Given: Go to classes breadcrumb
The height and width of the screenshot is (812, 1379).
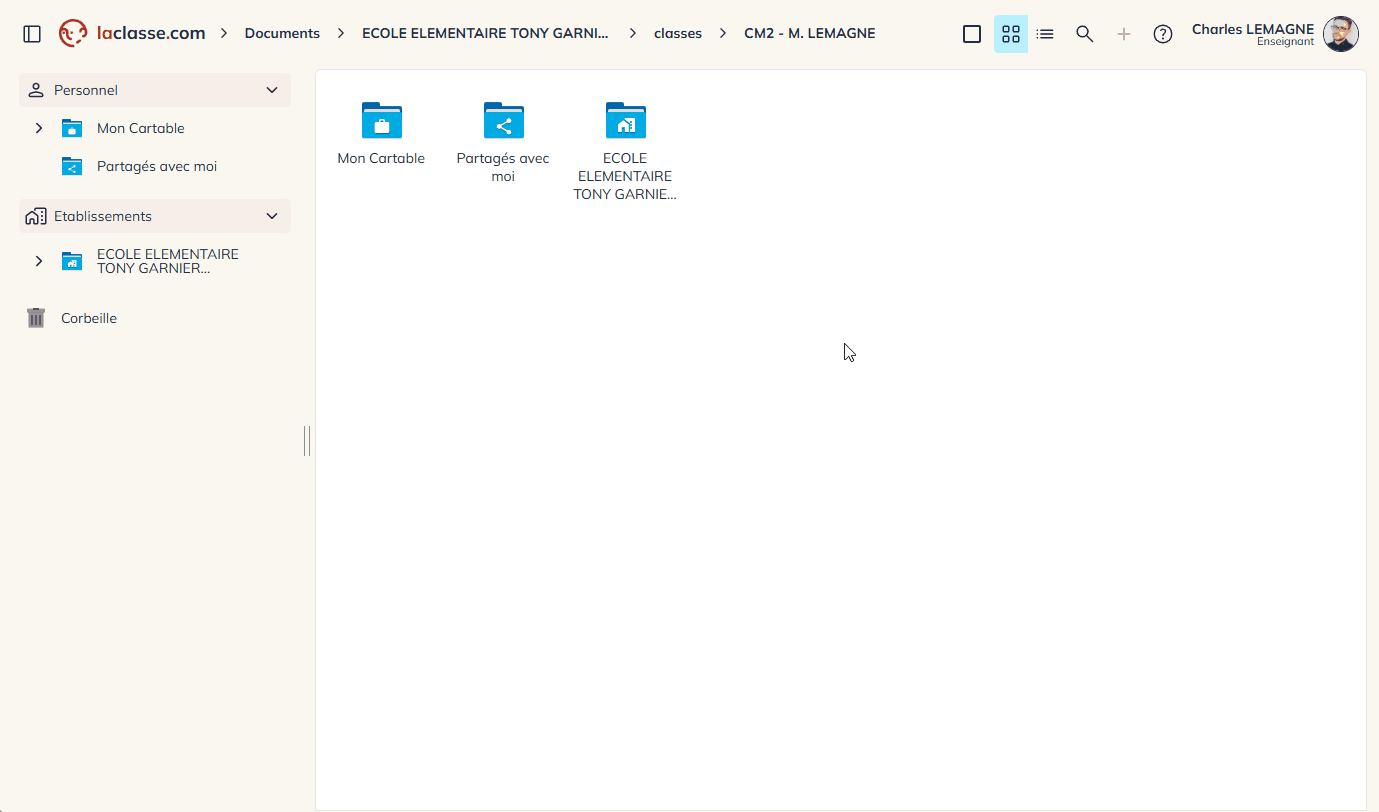Looking at the screenshot, I should click(x=678, y=33).
